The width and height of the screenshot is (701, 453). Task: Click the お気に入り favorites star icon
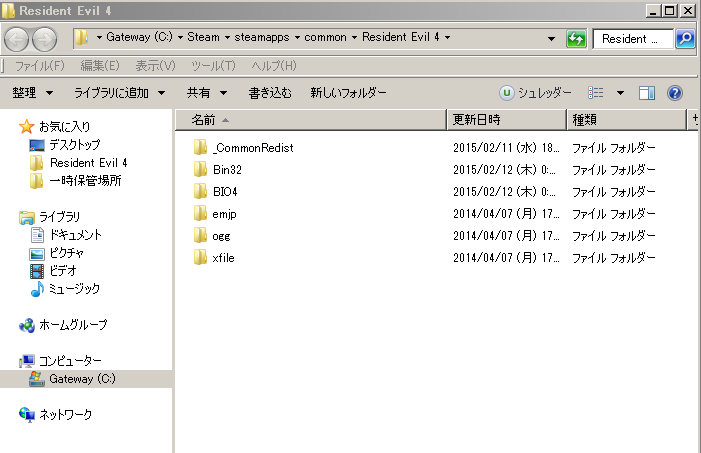point(26,127)
